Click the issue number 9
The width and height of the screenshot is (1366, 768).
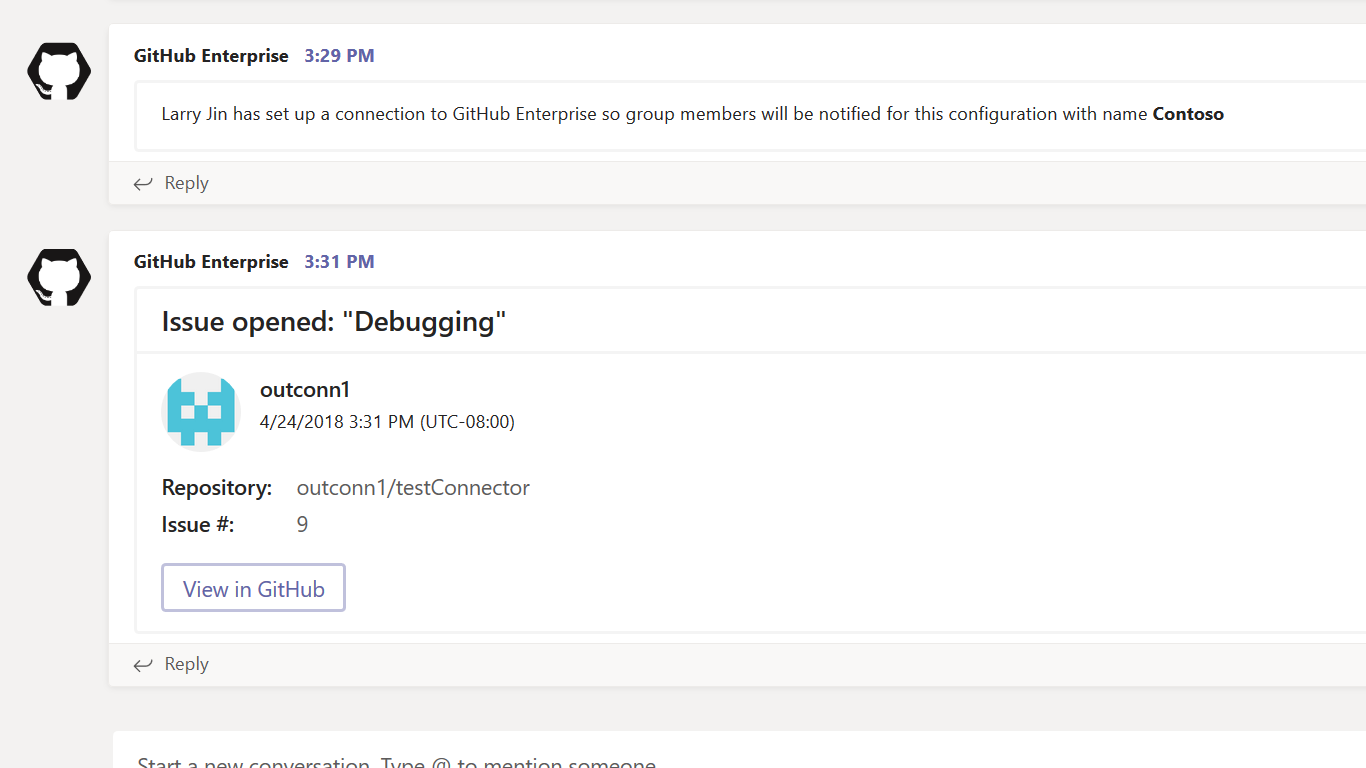click(302, 524)
